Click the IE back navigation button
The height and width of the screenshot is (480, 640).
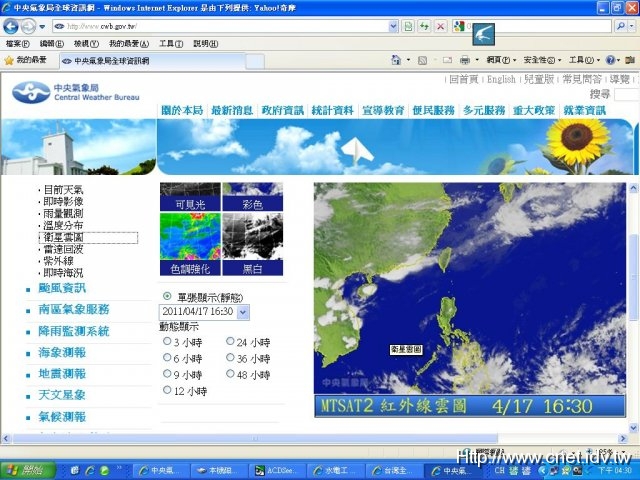(12, 25)
